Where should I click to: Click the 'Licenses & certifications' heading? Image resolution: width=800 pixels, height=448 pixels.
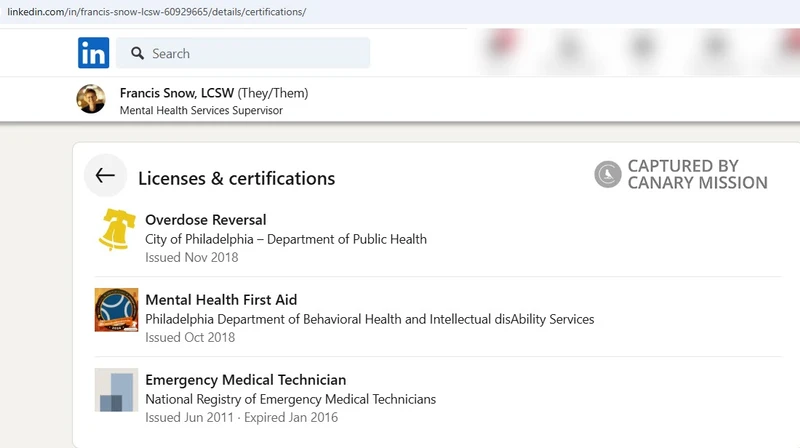click(236, 179)
